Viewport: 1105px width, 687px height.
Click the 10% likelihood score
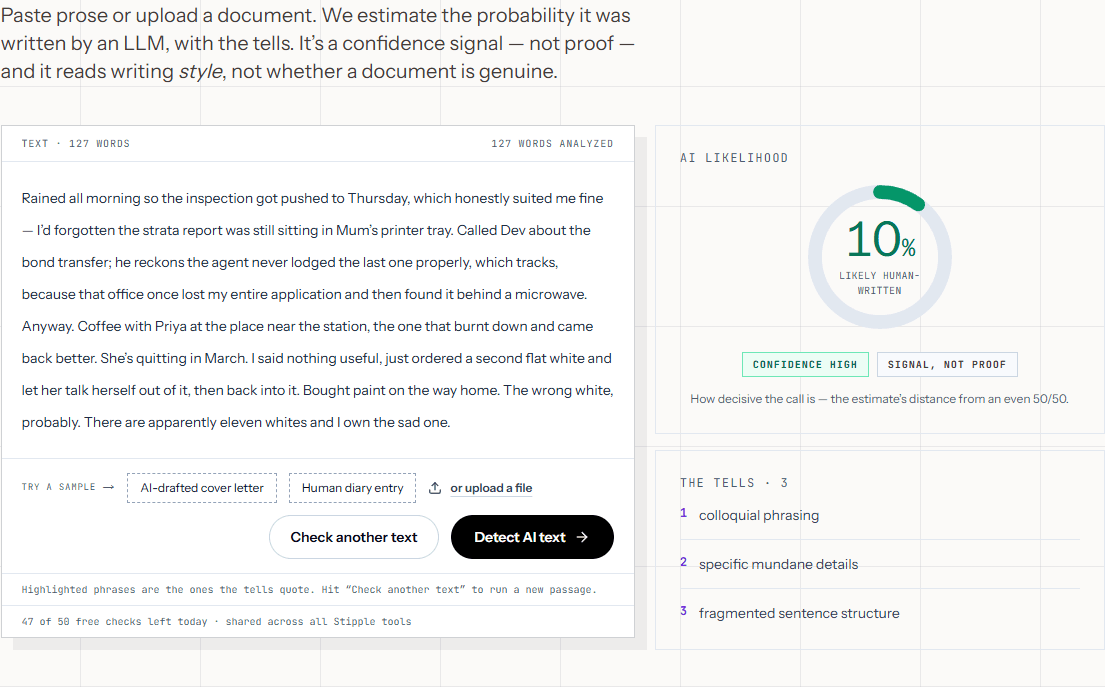click(880, 239)
